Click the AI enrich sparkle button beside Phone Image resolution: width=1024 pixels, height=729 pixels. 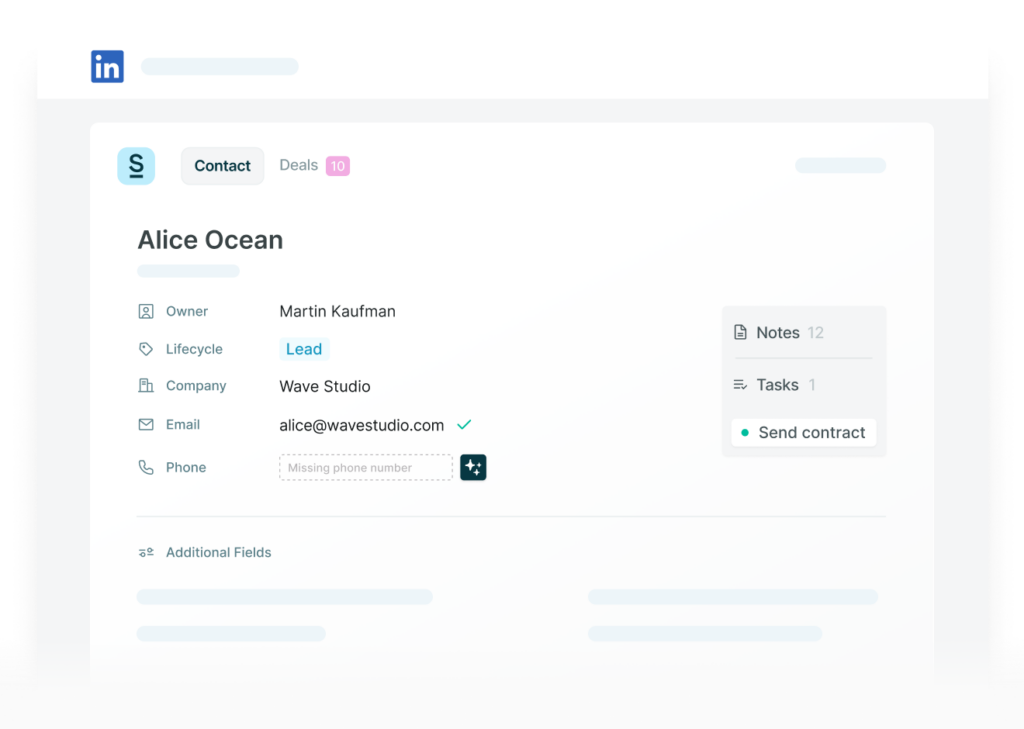(472, 467)
